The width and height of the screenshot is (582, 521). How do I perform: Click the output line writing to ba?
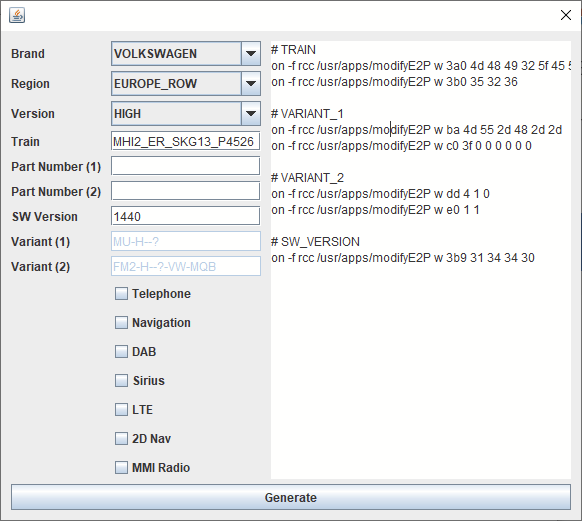click(416, 130)
